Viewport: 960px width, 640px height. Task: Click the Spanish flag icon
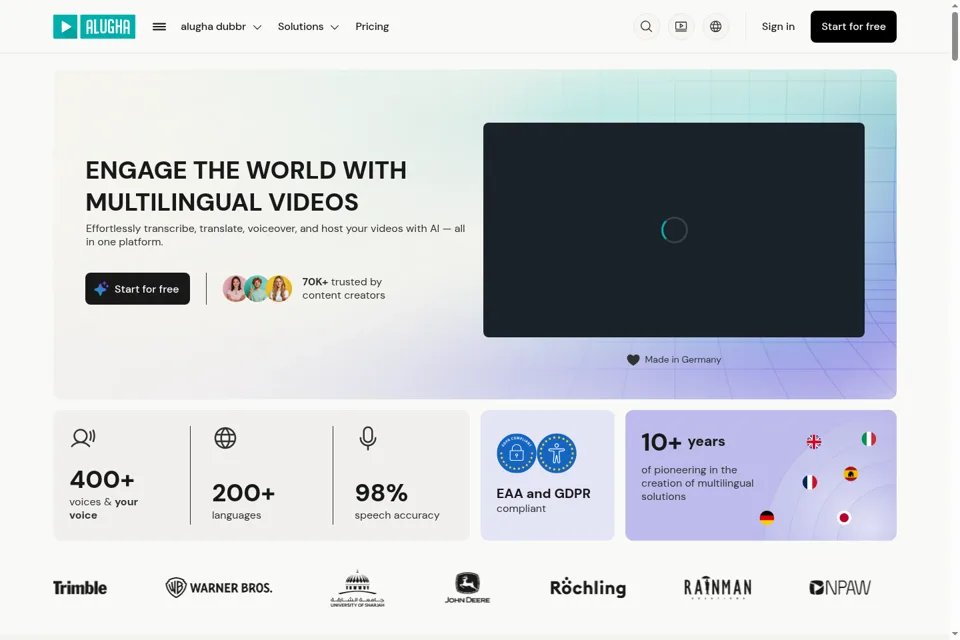(x=850, y=473)
